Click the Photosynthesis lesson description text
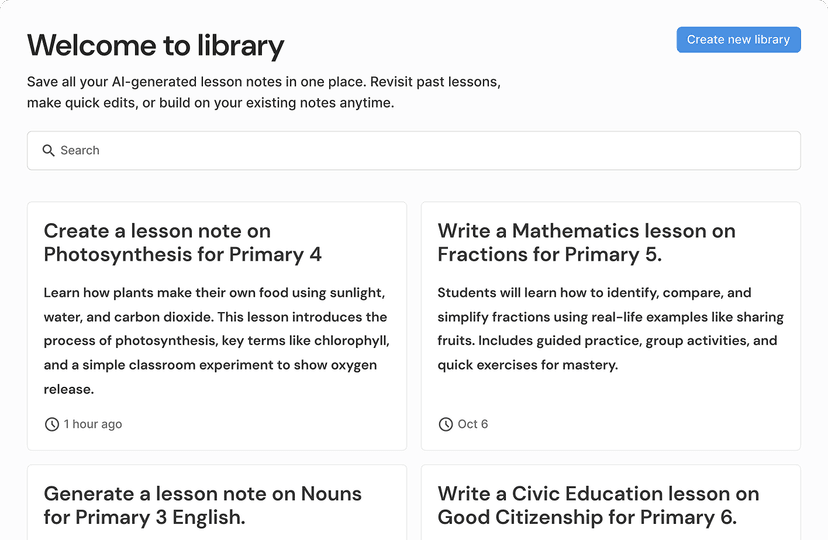Screen dimensions: 828x540 [216, 341]
